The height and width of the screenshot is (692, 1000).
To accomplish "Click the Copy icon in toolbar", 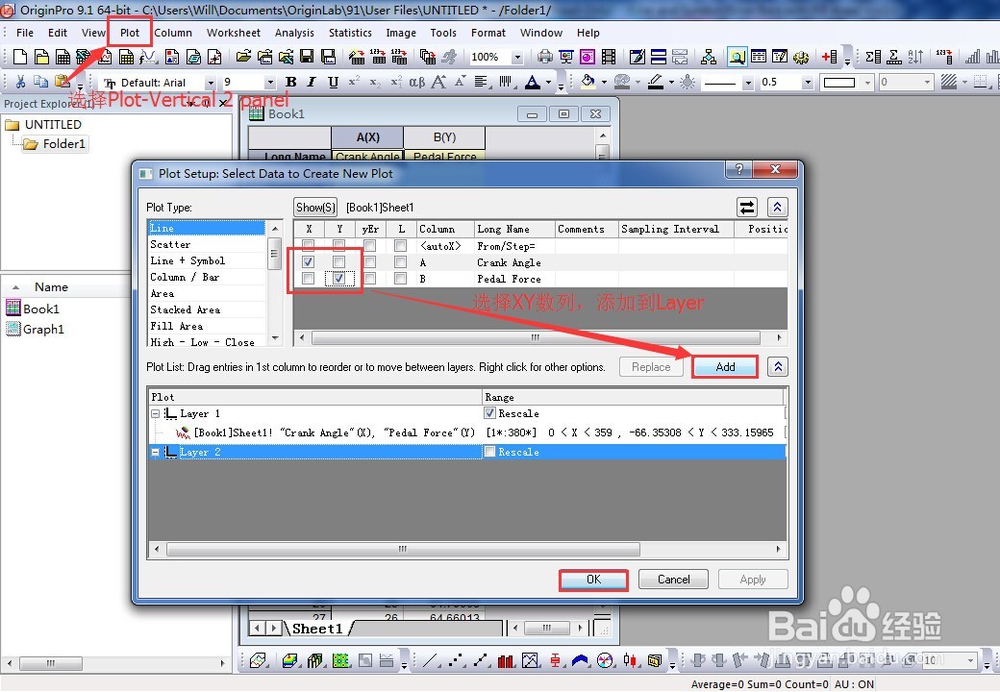I will [41, 82].
